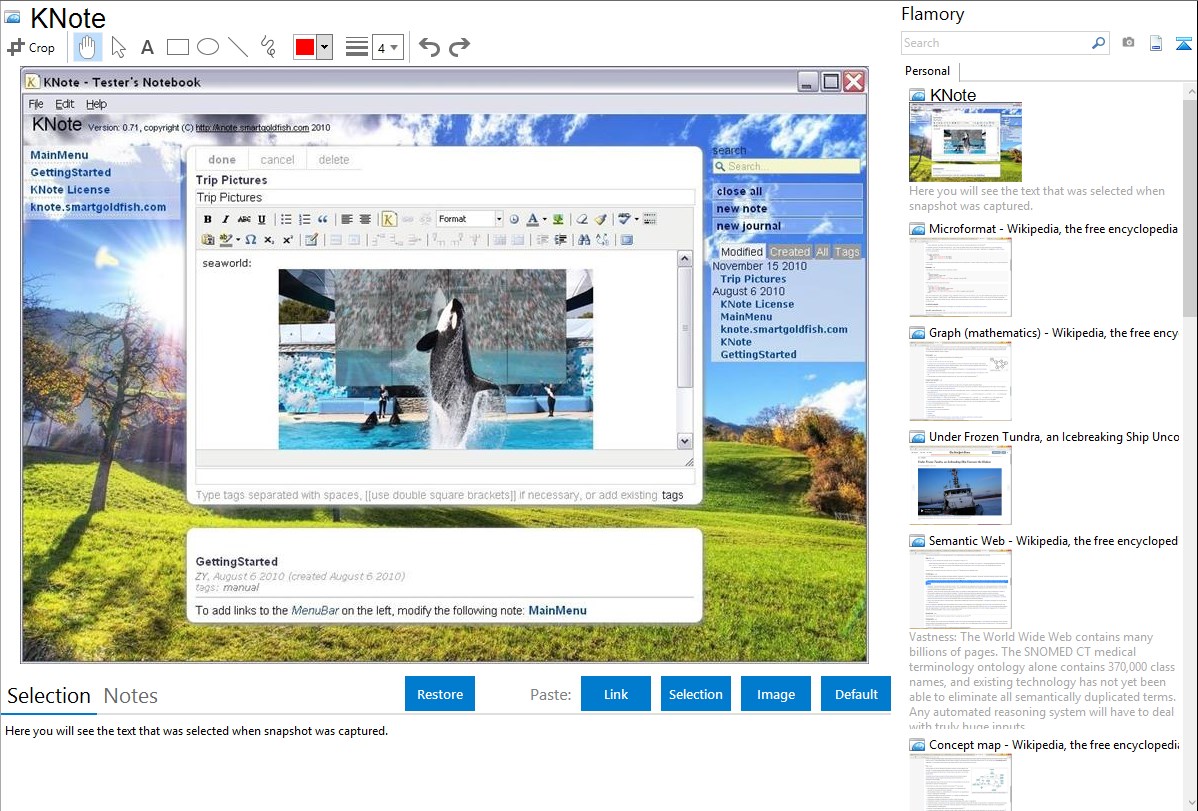The image size is (1198, 811).
Task: Click the redo arrow
Action: coord(459,47)
